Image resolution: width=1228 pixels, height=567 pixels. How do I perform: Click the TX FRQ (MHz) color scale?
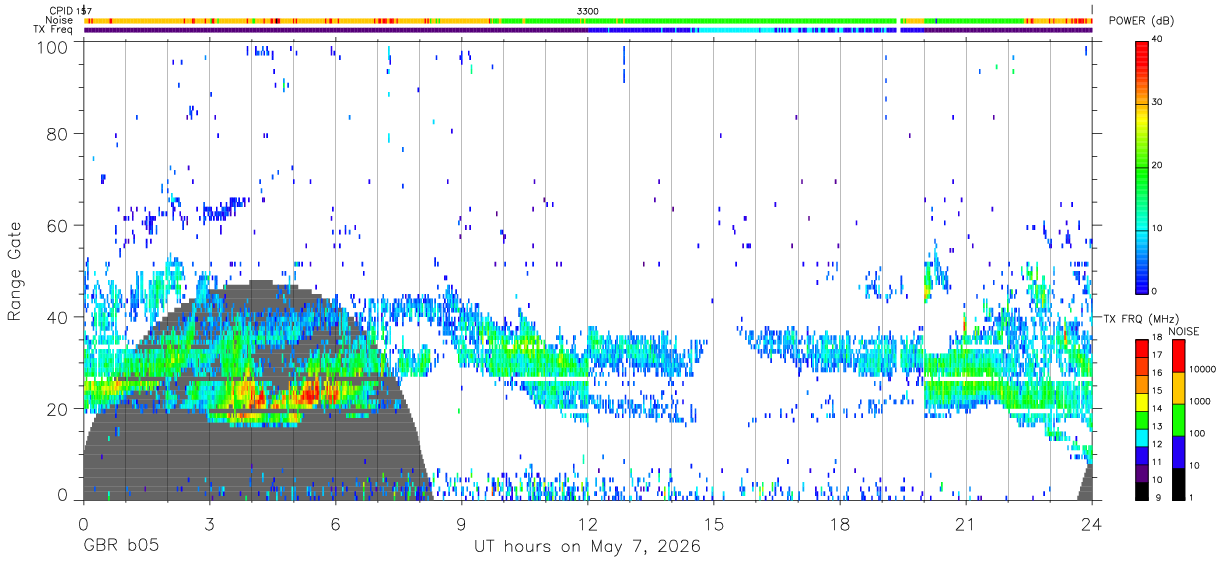coord(1141,419)
